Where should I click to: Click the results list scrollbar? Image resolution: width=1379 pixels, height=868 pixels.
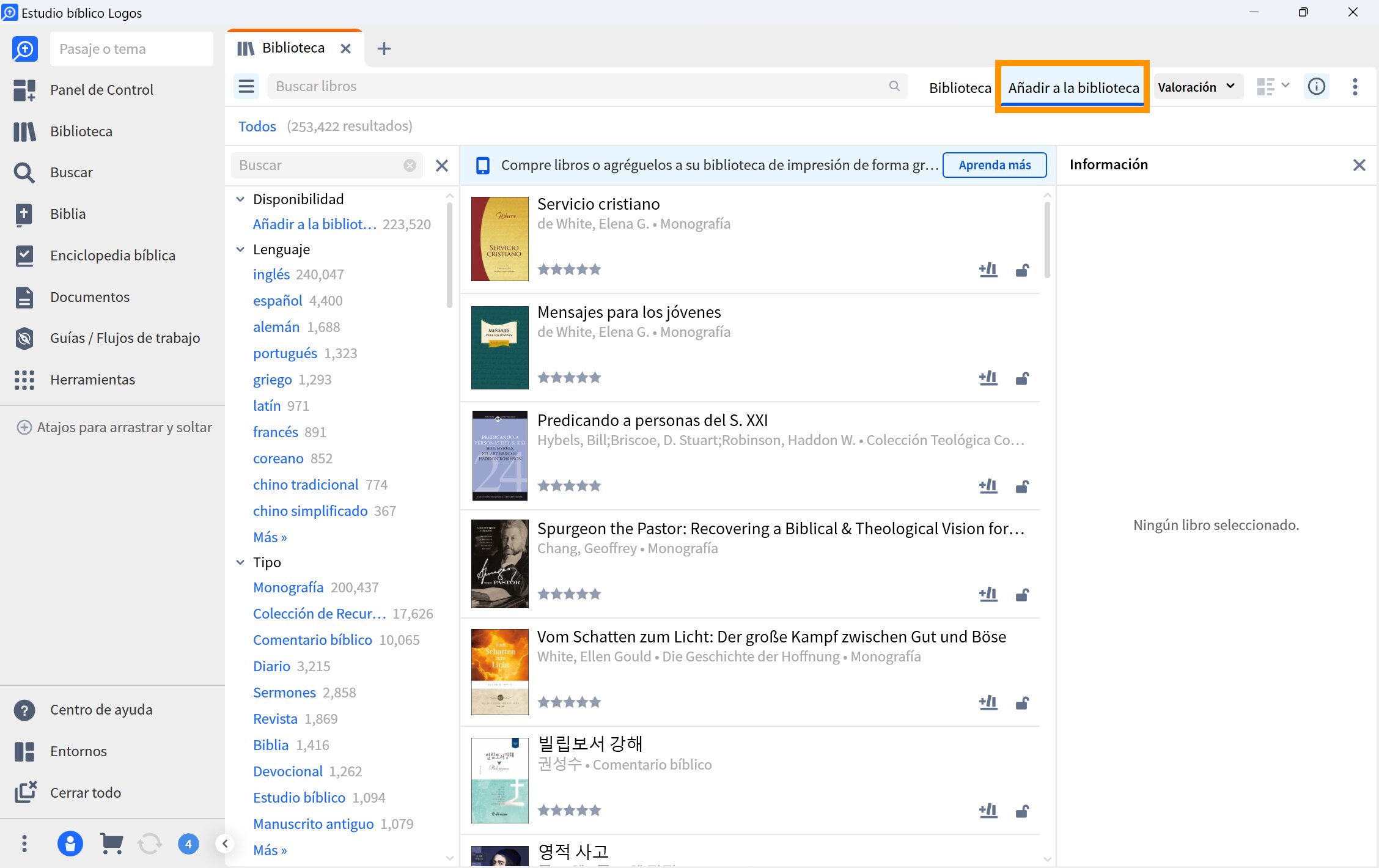coord(1047,240)
